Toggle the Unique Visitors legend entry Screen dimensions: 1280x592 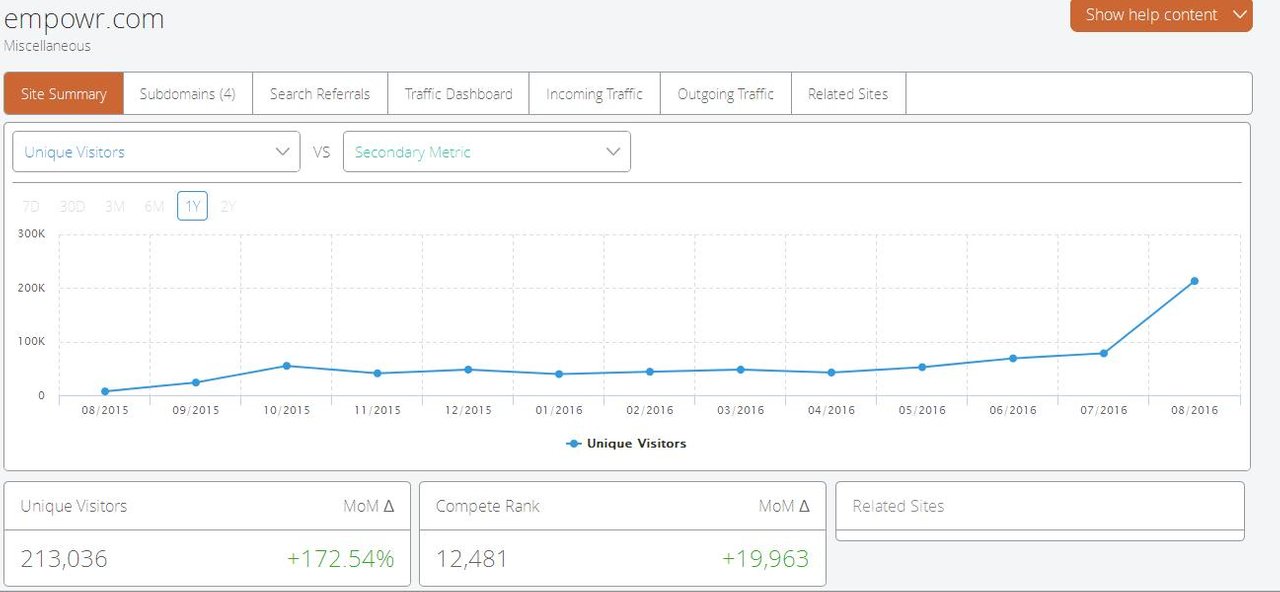pyautogui.click(x=626, y=443)
